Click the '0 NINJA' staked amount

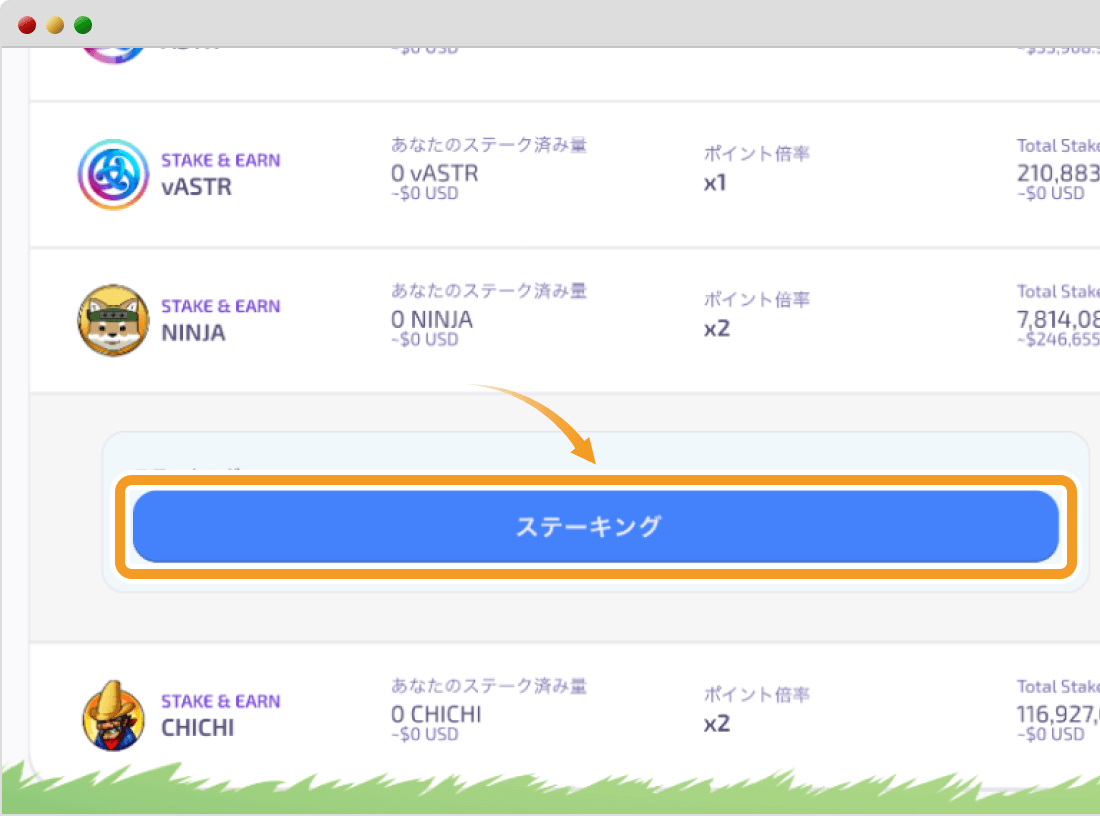[432, 319]
